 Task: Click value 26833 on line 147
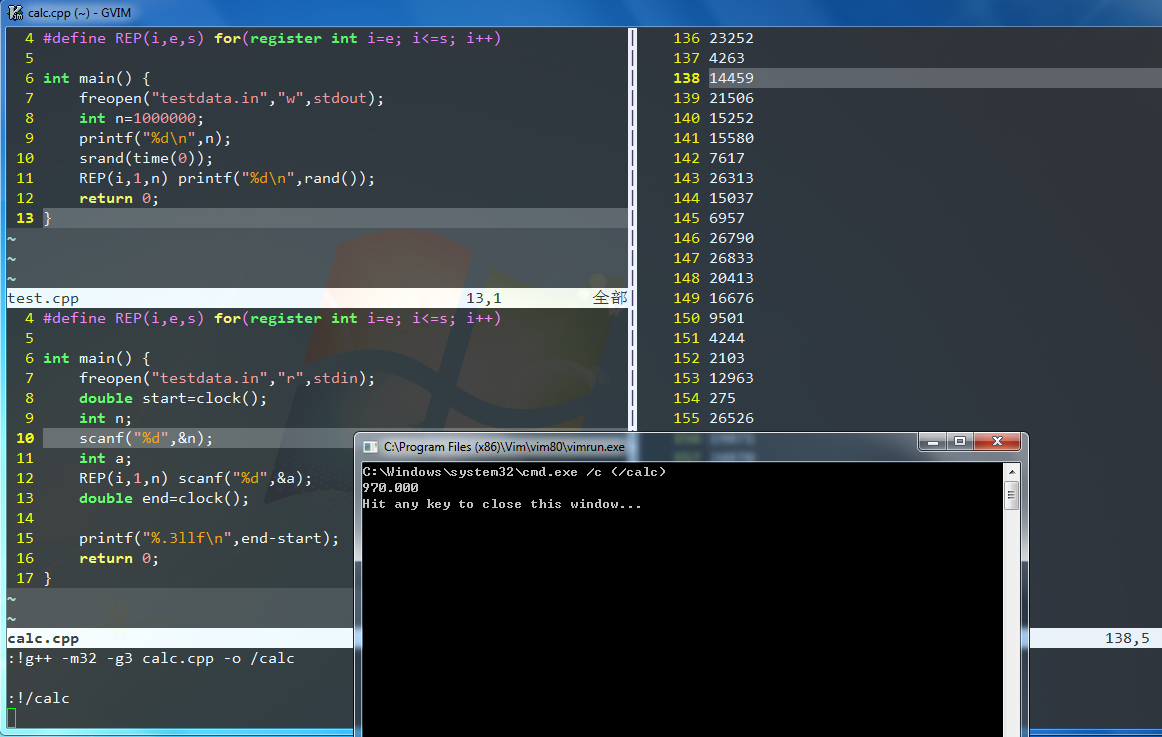731,258
